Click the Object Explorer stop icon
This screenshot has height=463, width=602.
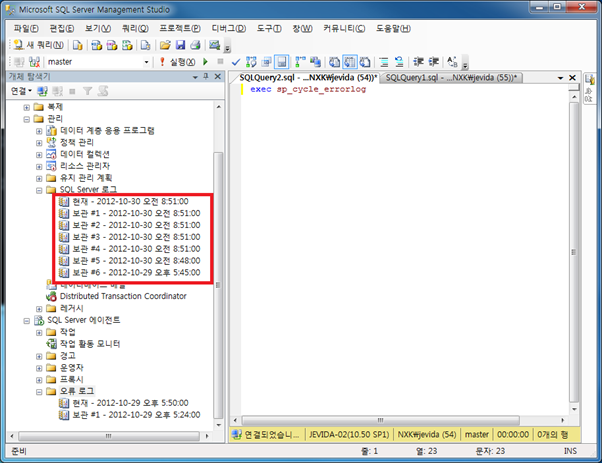tap(72, 91)
